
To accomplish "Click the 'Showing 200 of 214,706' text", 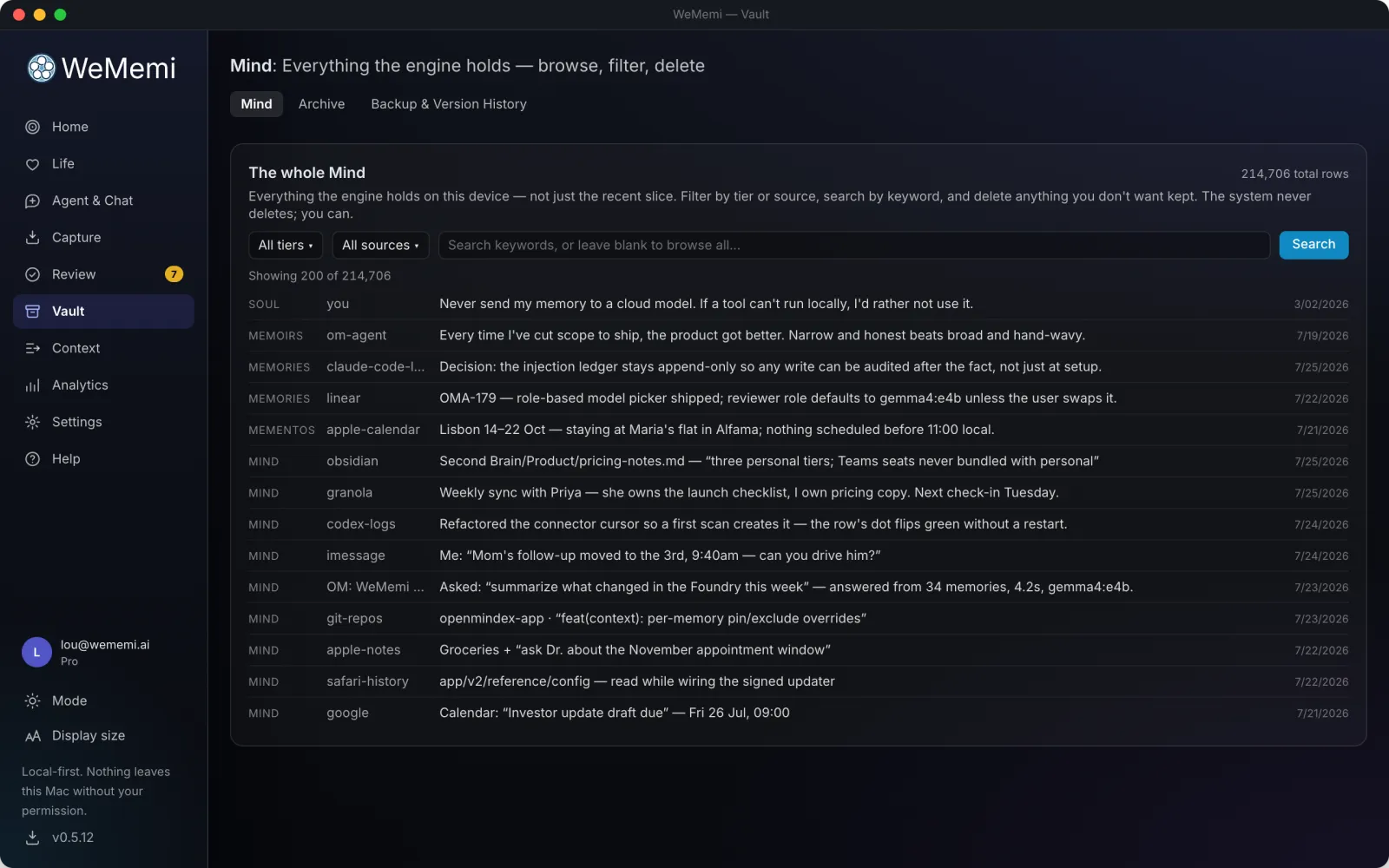I will click(319, 276).
